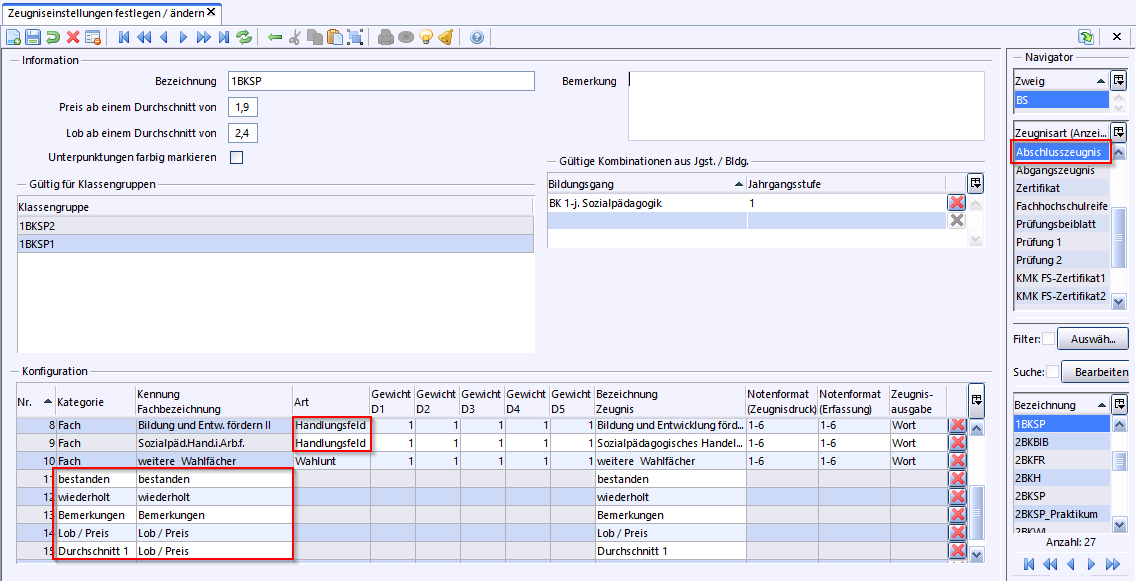The height and width of the screenshot is (581, 1136).
Task: Save changes with the floppy disk icon
Action: (33, 37)
